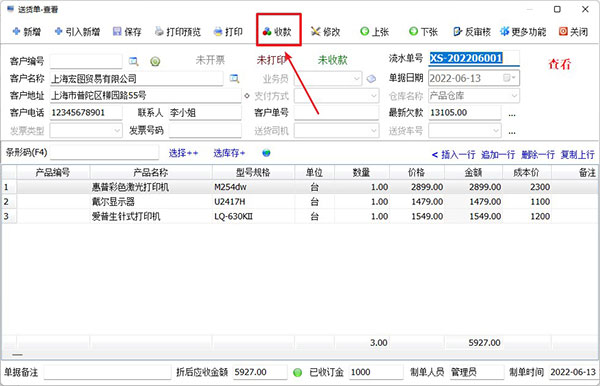Click lookup icon beside 客户名称 field

234,79
